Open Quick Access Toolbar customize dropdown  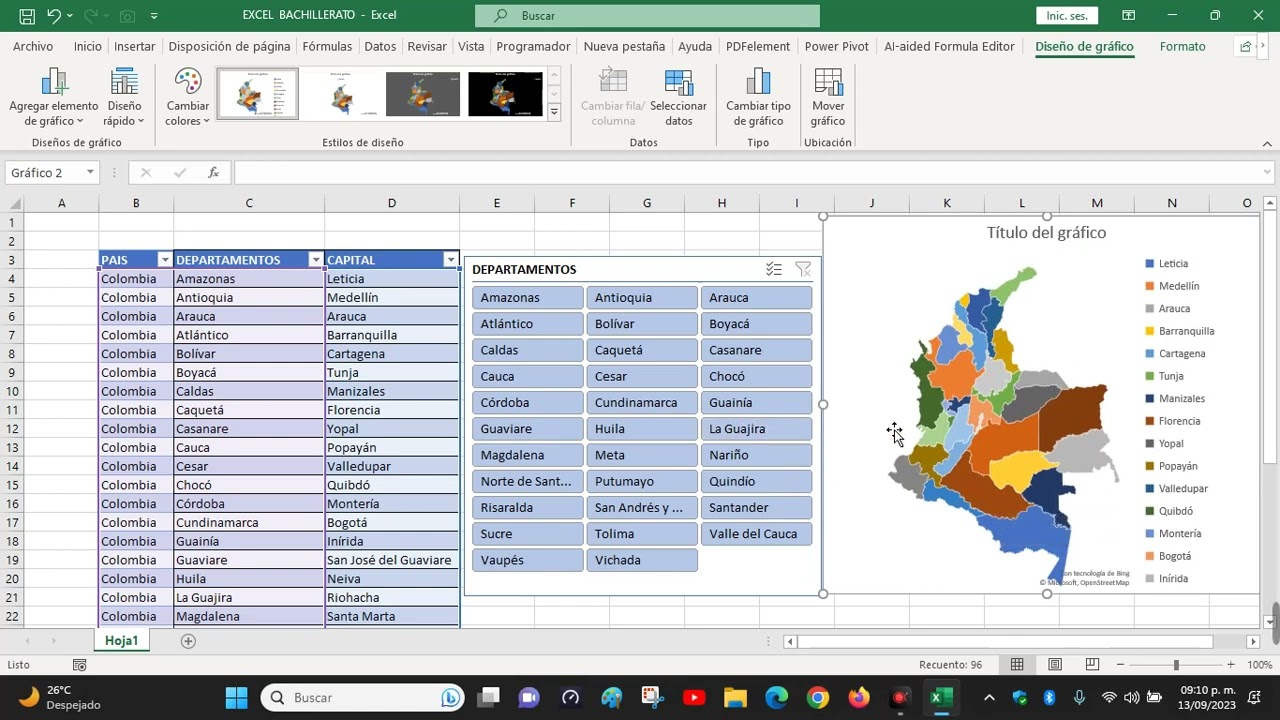point(154,16)
